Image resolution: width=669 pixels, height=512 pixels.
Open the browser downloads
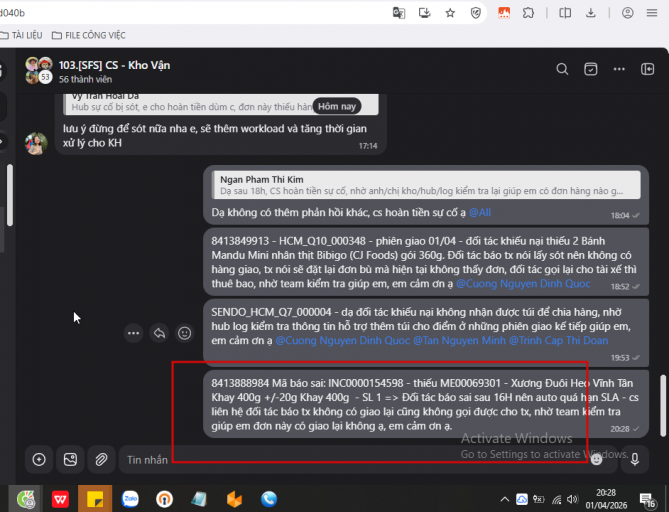click(x=590, y=13)
